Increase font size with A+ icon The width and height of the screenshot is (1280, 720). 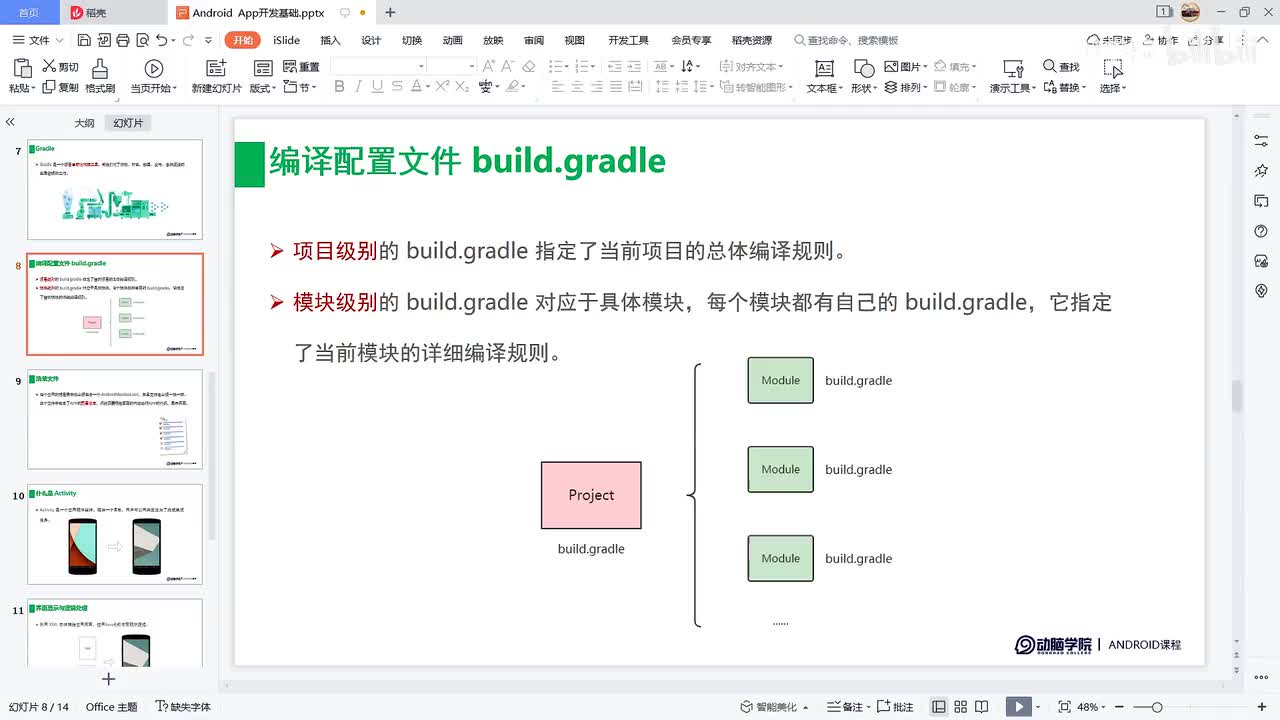pos(489,67)
